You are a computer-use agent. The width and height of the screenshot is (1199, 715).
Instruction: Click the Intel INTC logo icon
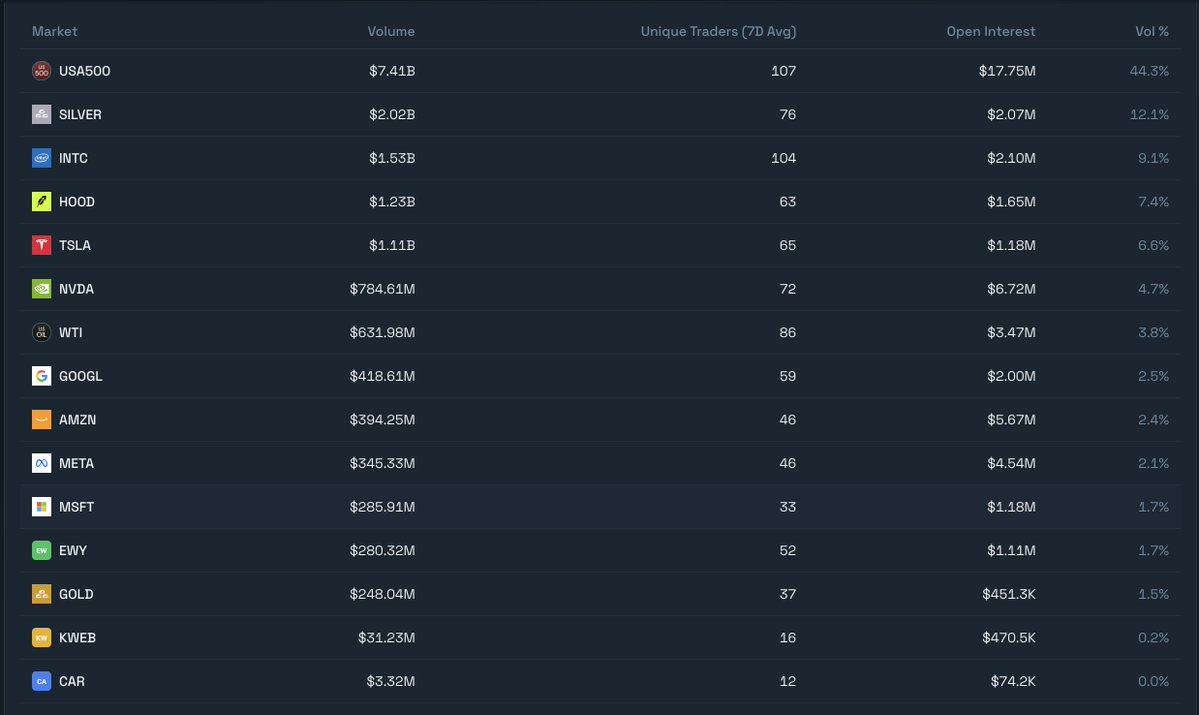click(x=41, y=158)
